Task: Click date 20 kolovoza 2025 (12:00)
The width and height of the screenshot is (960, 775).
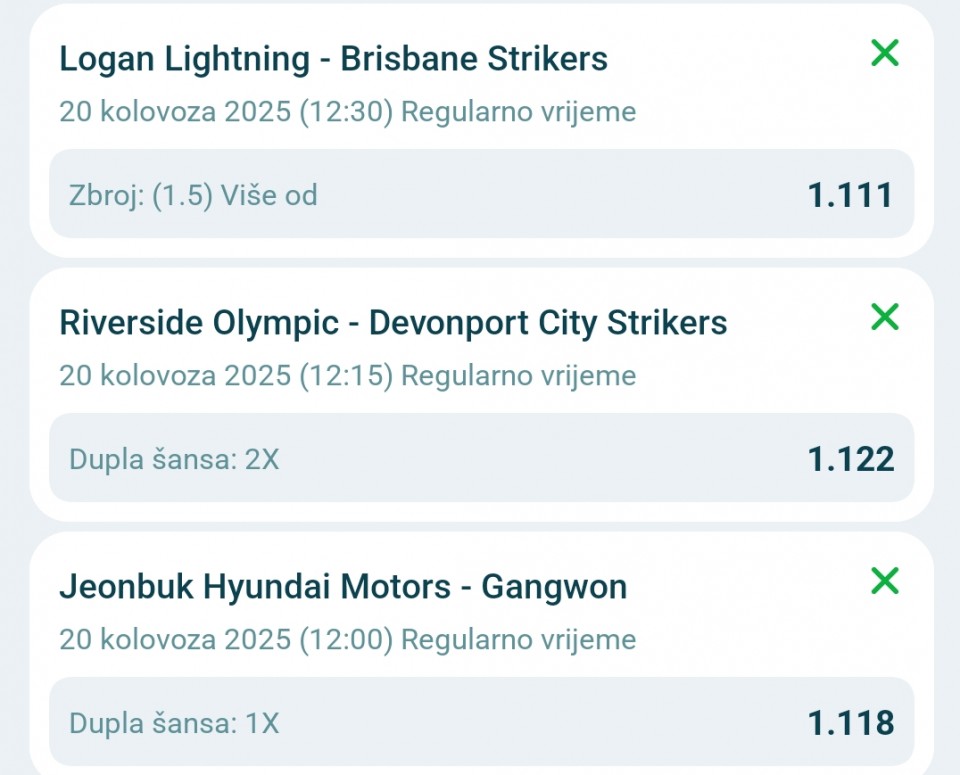Action: pos(226,640)
